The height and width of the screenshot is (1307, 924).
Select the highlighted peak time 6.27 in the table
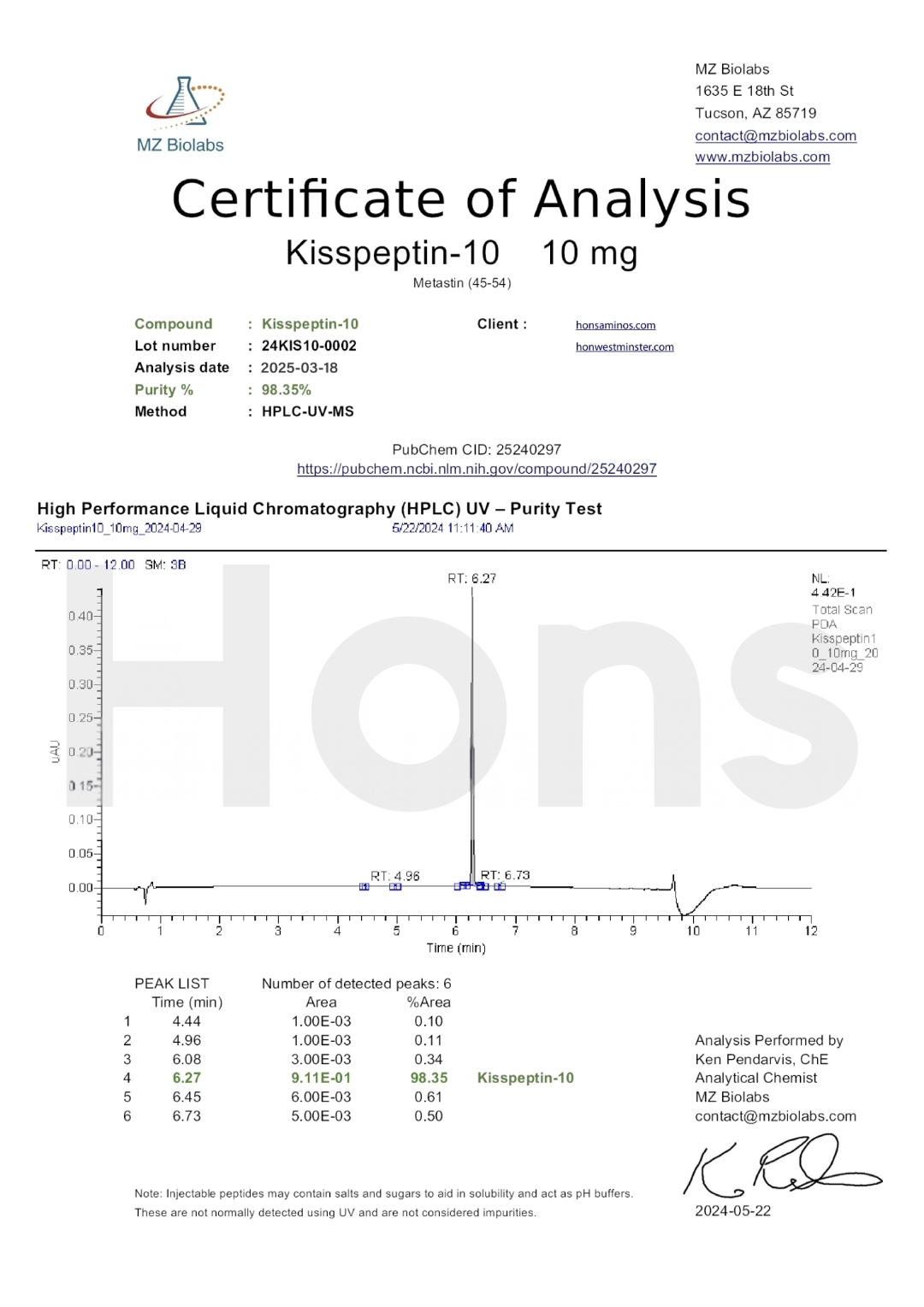(x=187, y=1078)
